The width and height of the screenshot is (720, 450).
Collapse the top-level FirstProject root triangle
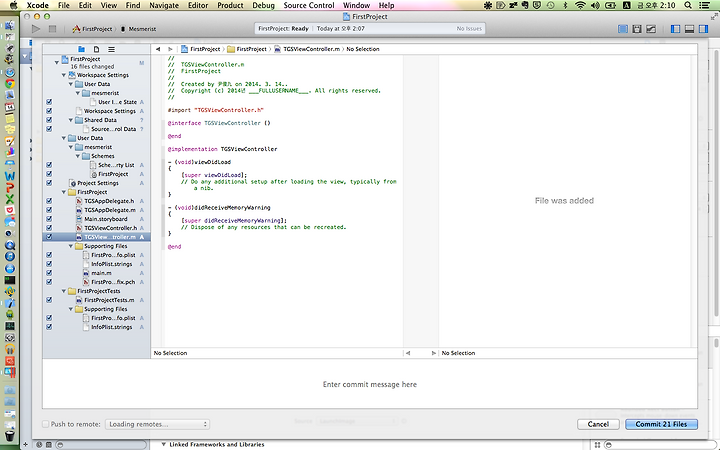56,62
